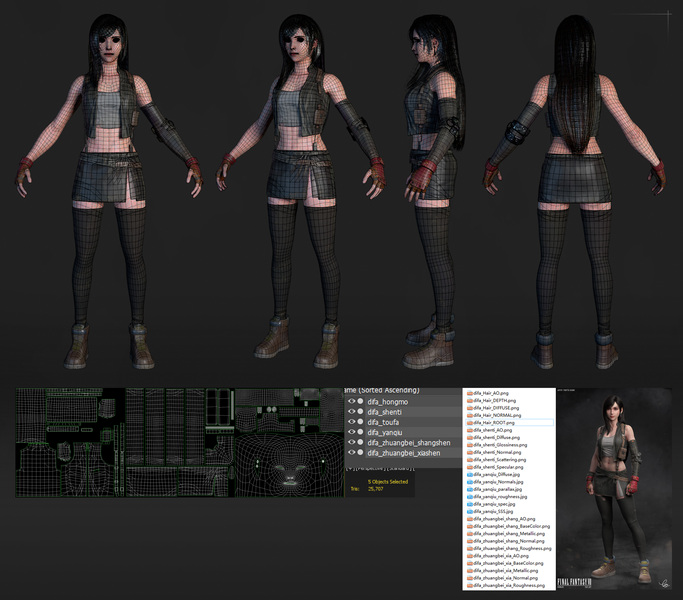Toggle the eye icon for difa_yanqiu
Image resolution: width=683 pixels, height=600 pixels.
351,432
